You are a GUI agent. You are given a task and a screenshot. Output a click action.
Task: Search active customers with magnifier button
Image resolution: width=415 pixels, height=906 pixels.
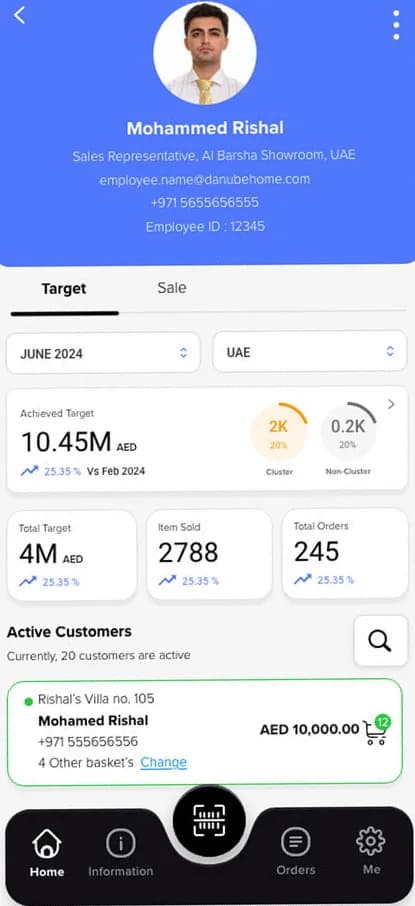pos(380,641)
